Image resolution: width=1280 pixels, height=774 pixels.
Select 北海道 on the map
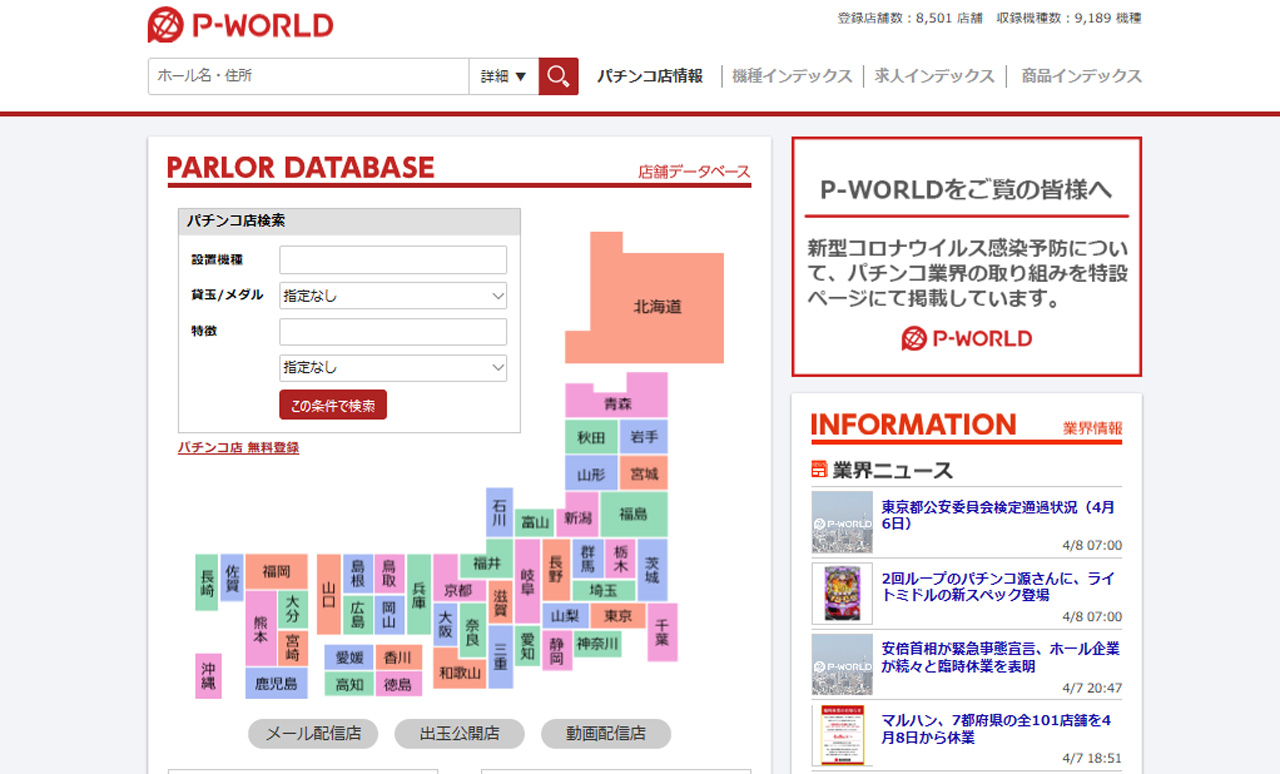(x=657, y=306)
